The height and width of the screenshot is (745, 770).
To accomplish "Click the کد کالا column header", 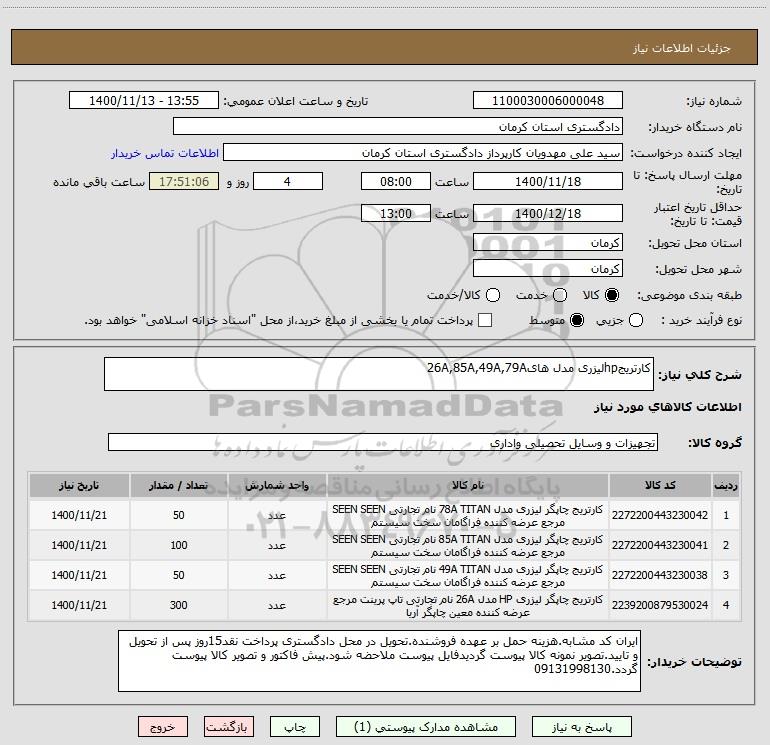I will [x=660, y=485].
